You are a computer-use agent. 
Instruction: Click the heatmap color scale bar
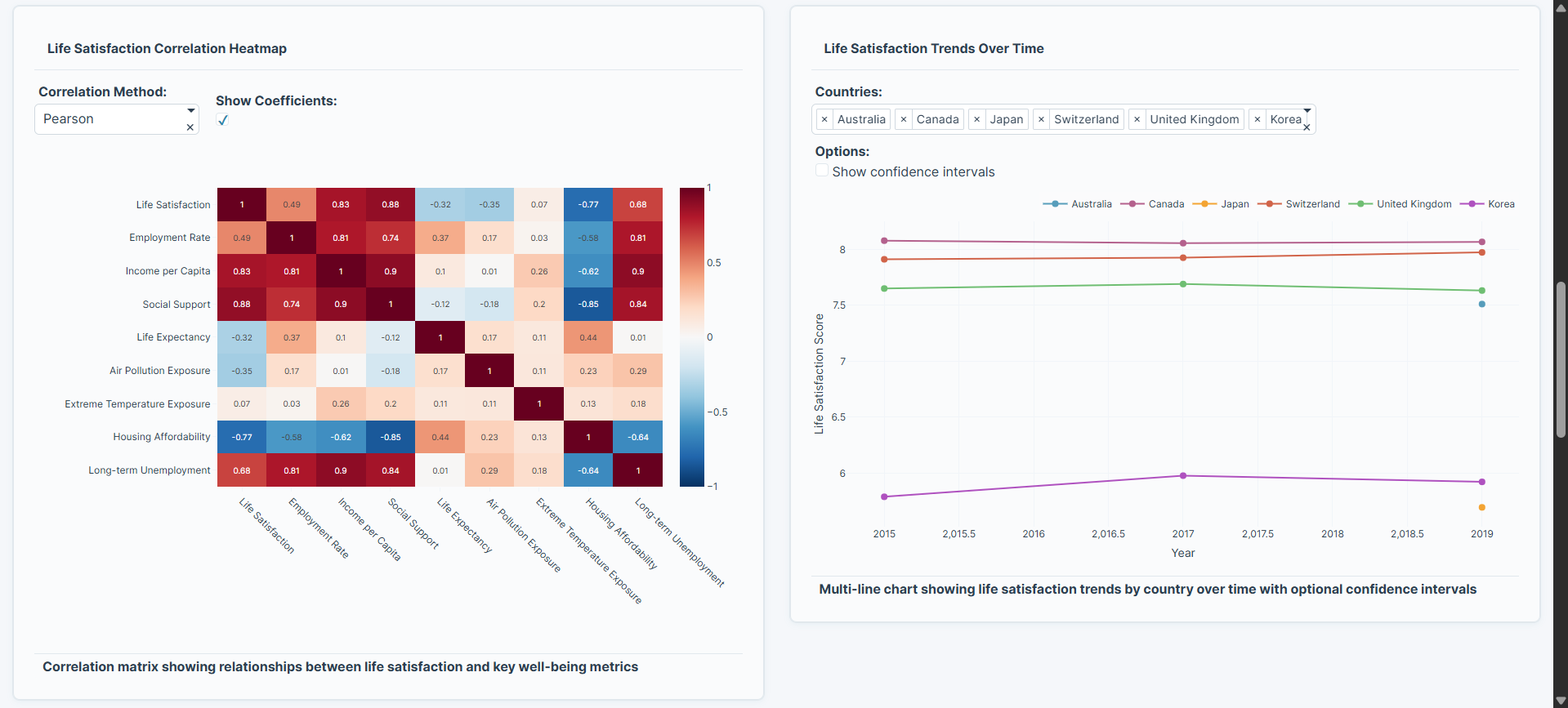691,336
